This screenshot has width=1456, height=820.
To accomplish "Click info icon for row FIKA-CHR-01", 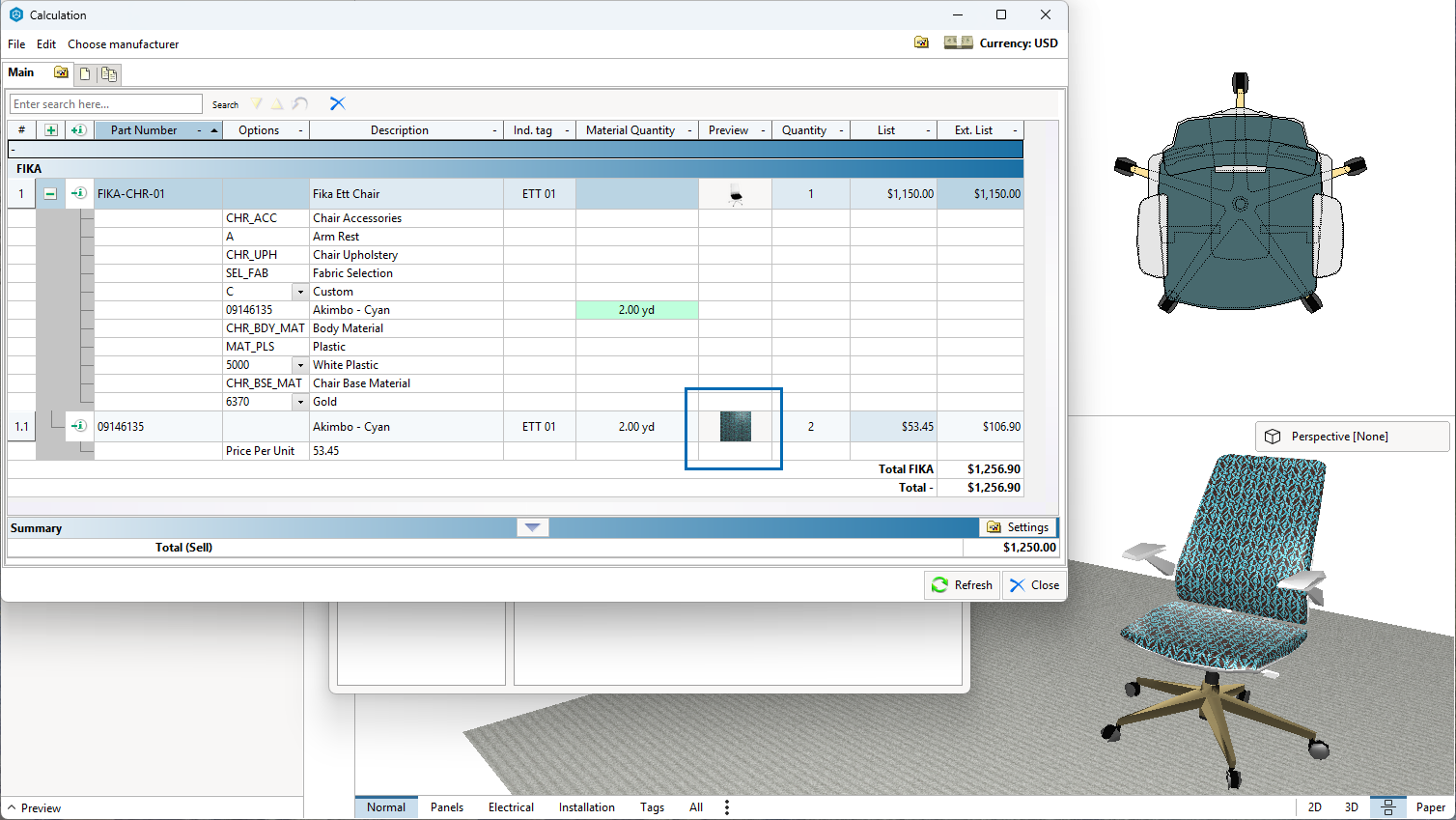I will pos(79,193).
